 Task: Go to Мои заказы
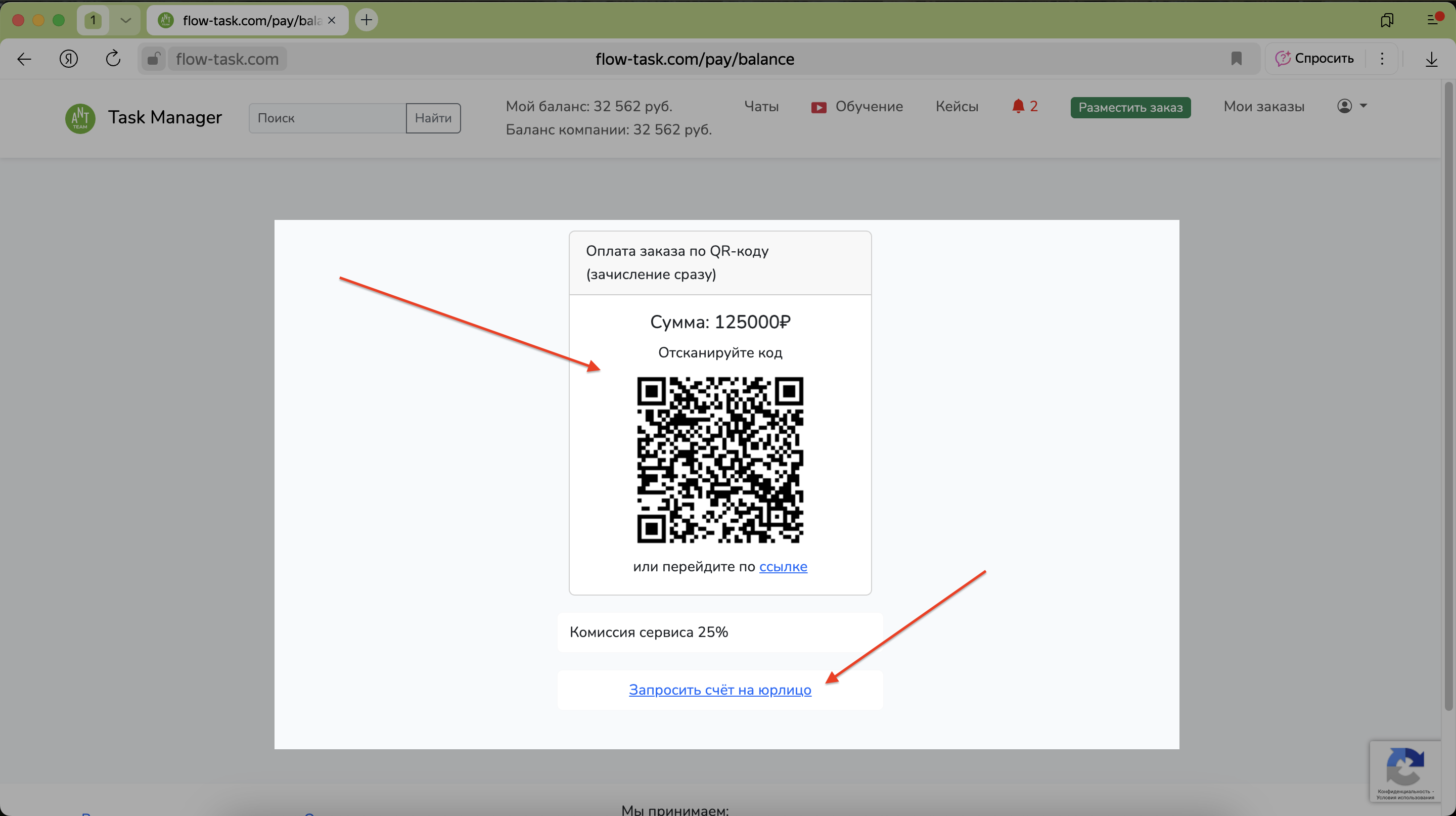tap(1263, 106)
